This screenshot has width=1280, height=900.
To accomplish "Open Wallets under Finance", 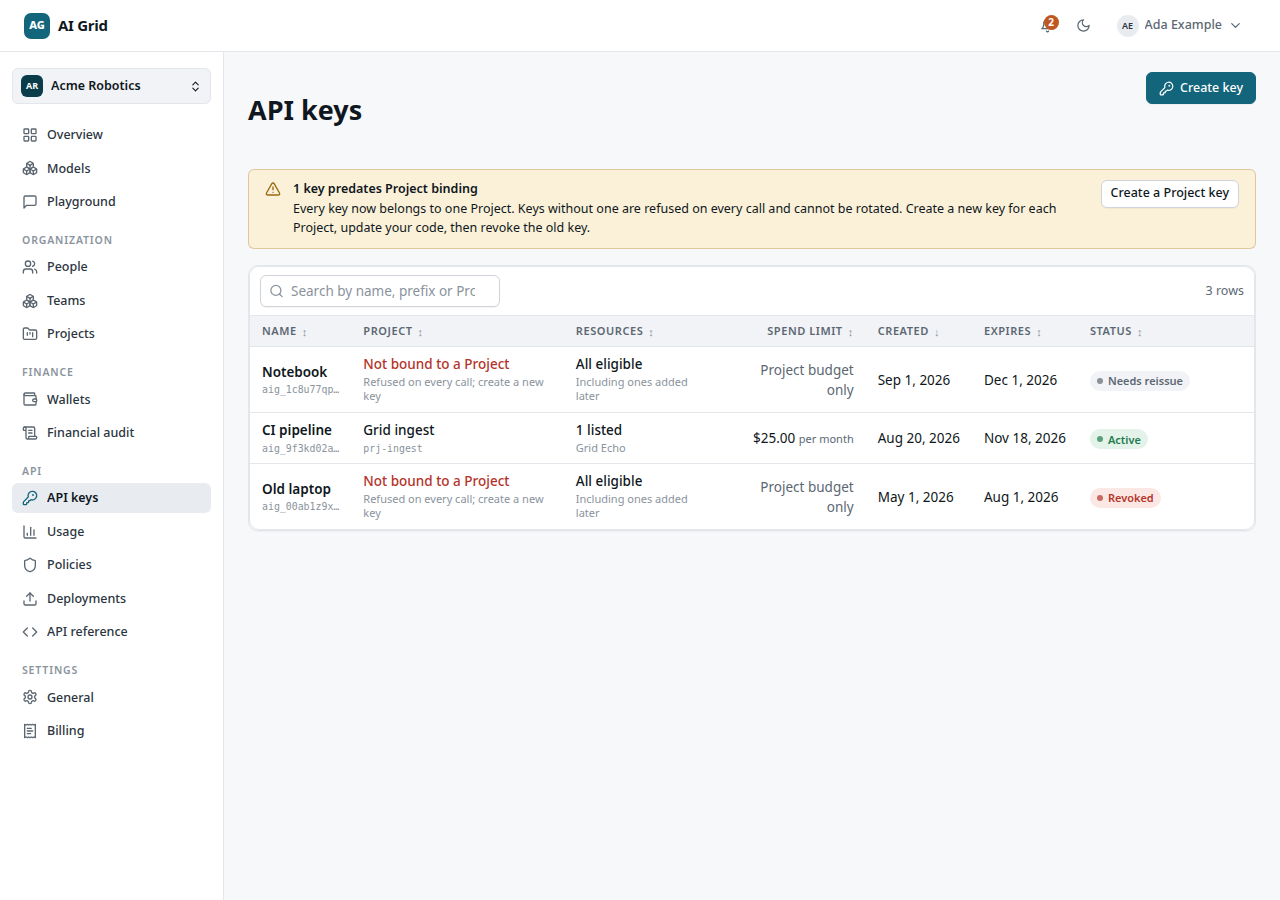I will 111,400.
